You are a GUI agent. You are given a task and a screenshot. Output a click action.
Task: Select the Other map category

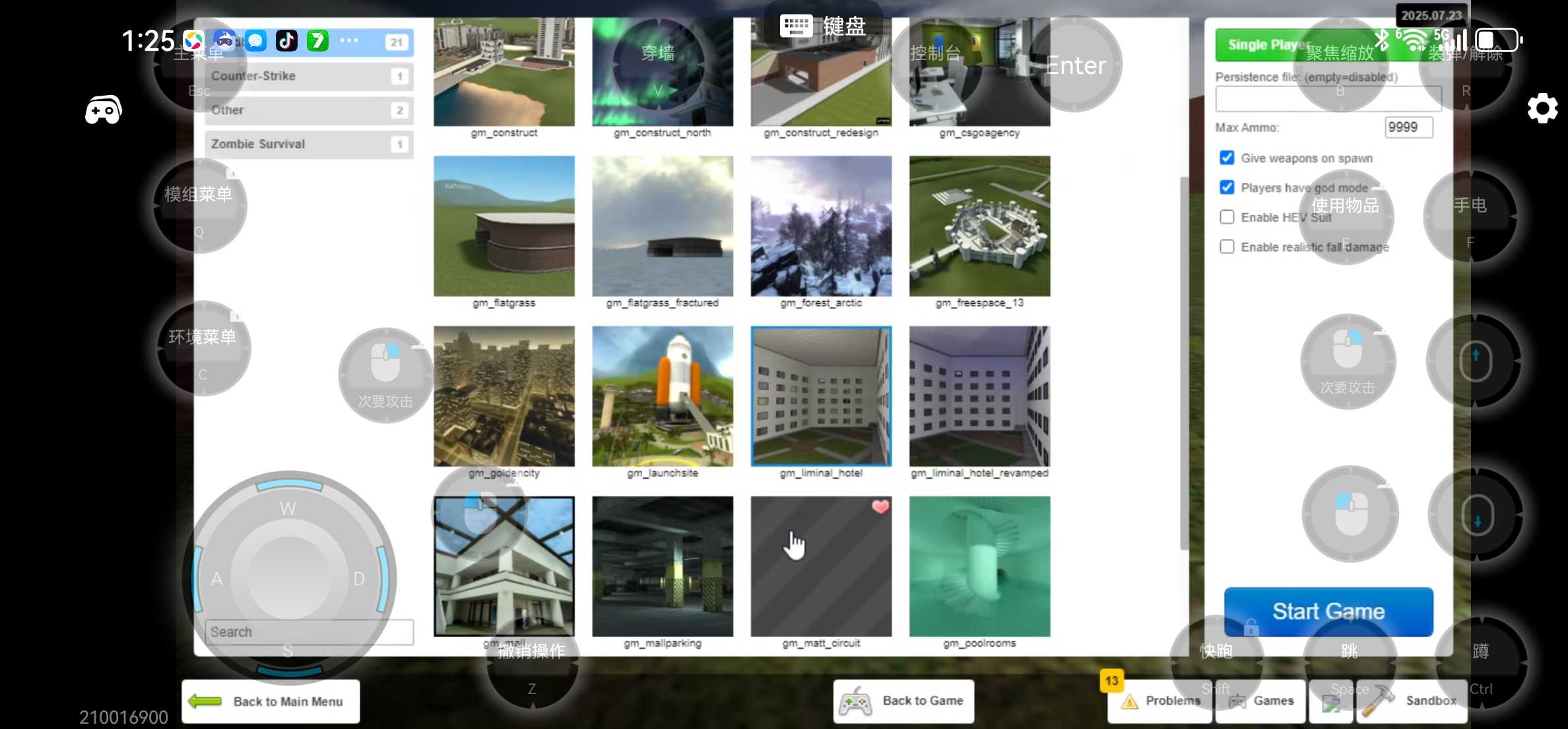309,110
